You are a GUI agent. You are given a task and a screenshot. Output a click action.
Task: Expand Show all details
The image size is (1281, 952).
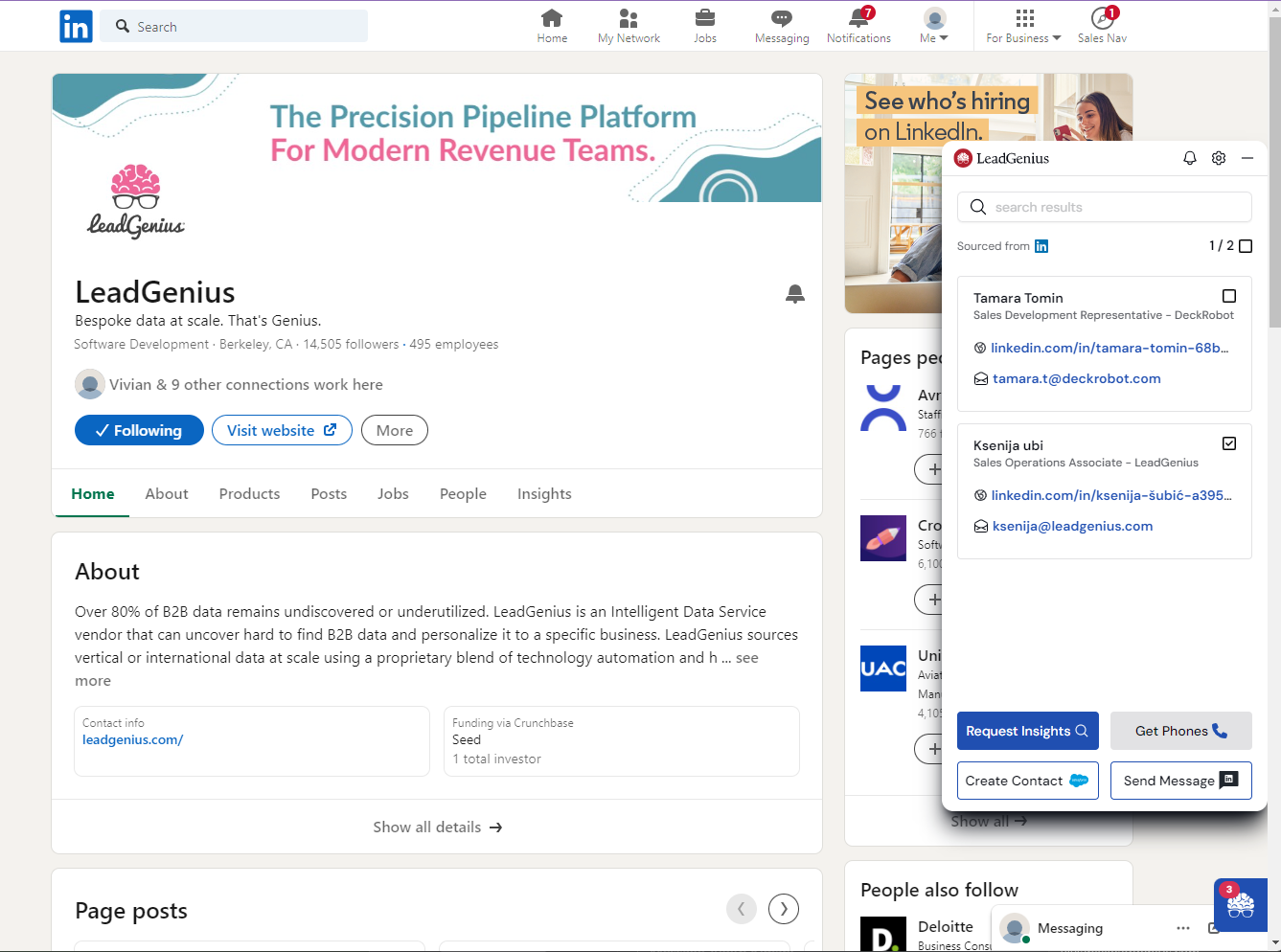tap(437, 827)
